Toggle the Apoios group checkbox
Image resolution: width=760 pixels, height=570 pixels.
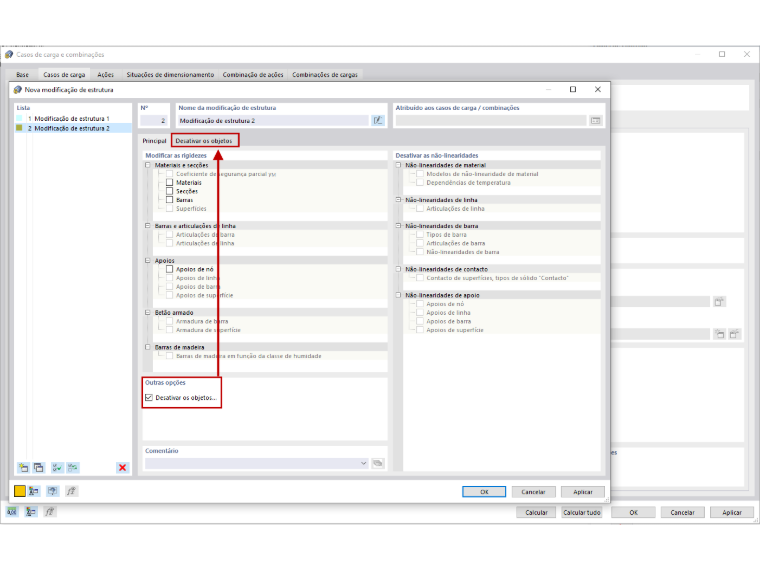pos(148,260)
